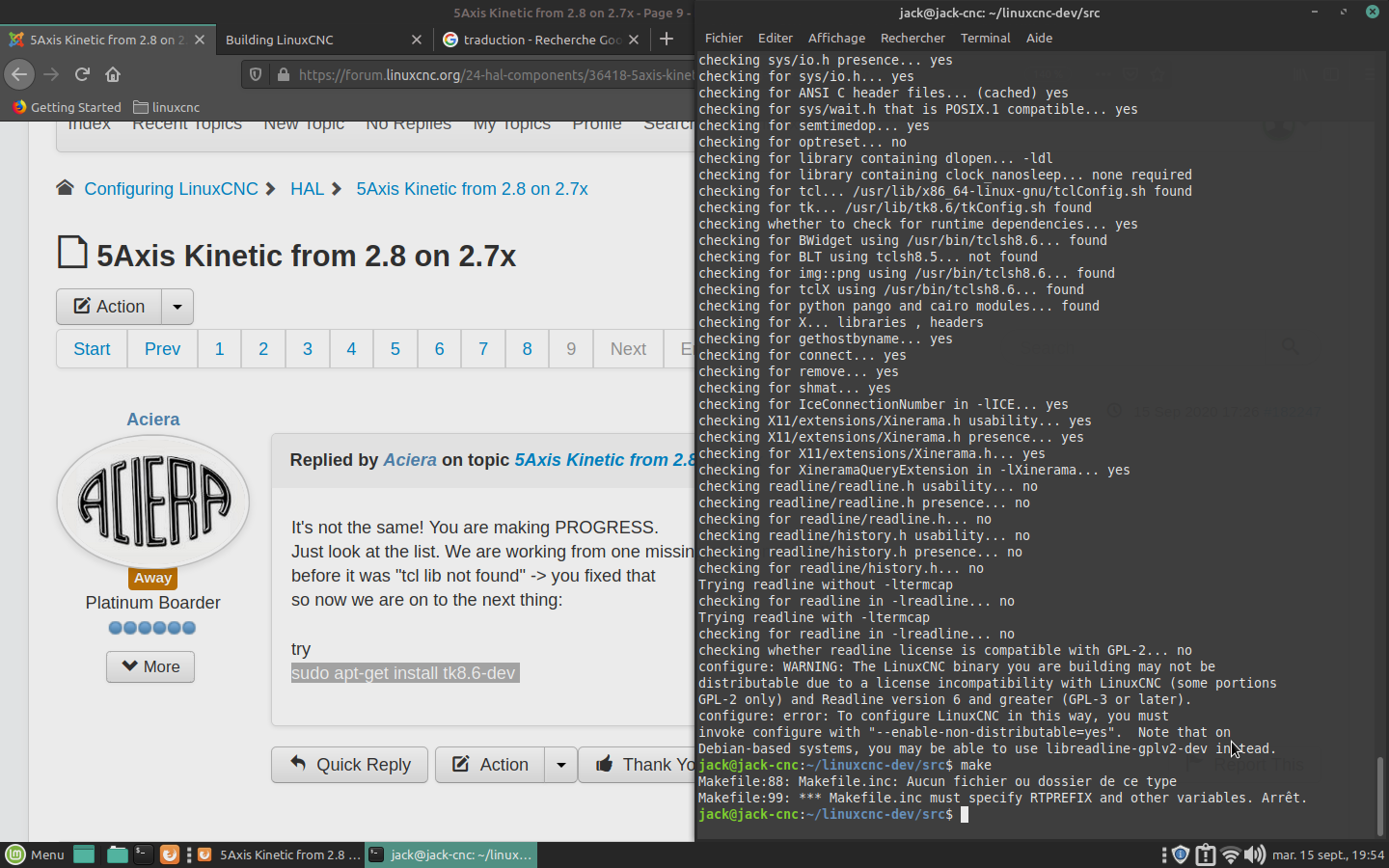Click the topic Action button near the title
The height and width of the screenshot is (868, 1389).
tap(109, 307)
